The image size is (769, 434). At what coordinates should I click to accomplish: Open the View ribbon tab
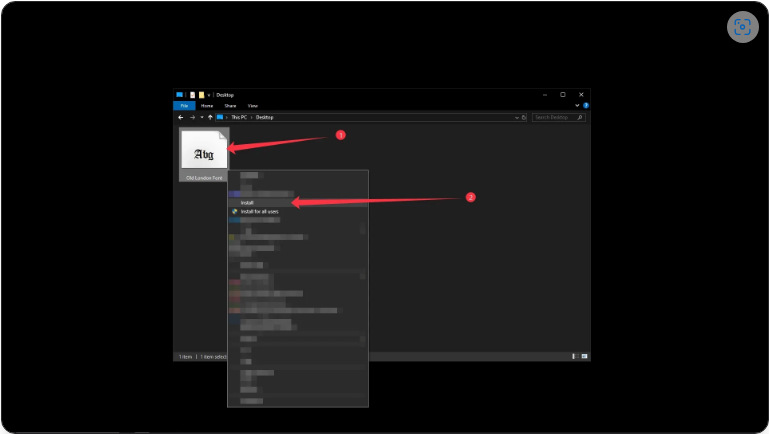click(253, 105)
